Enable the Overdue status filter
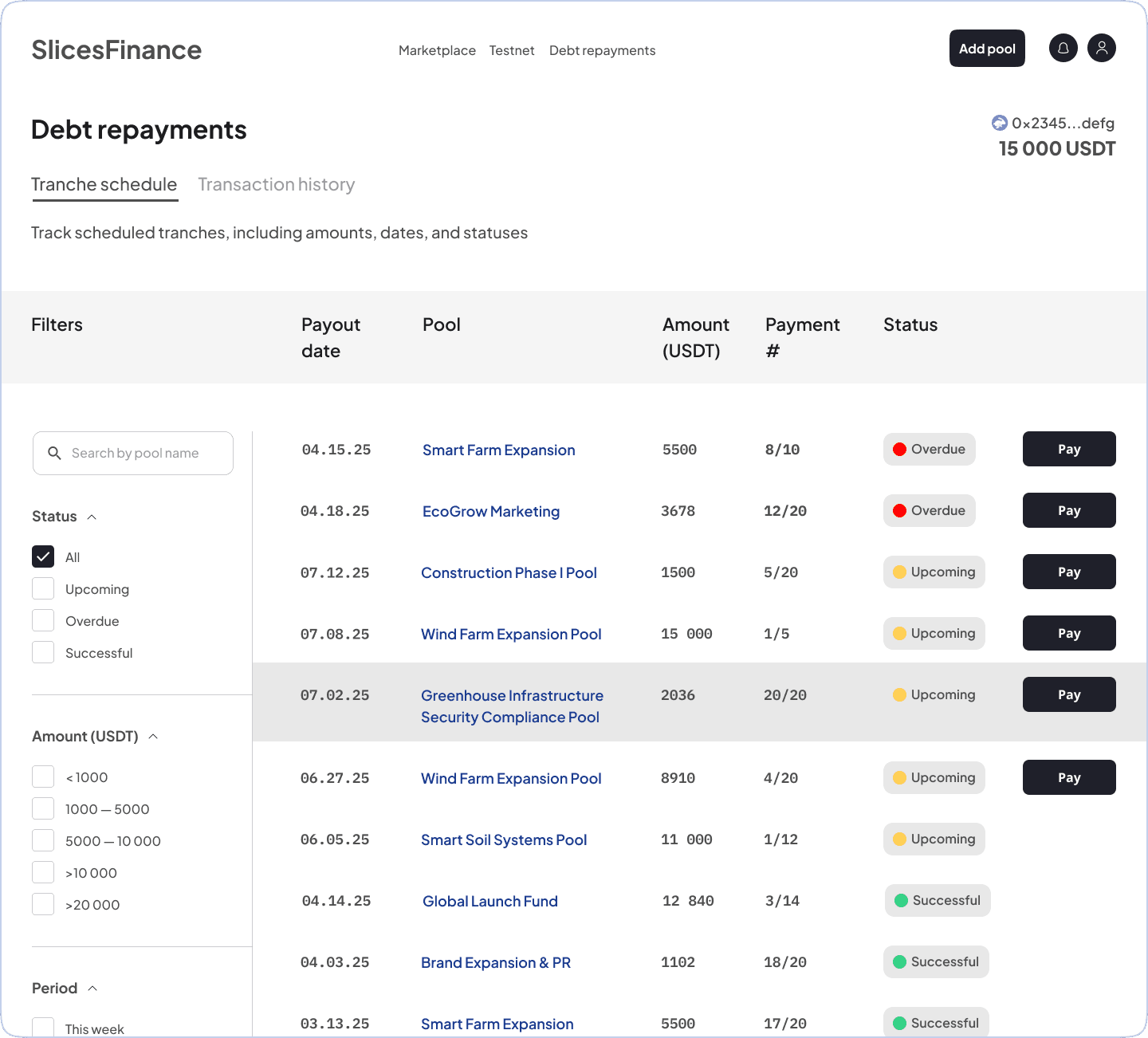Image resolution: width=1148 pixels, height=1038 pixels. (43, 620)
